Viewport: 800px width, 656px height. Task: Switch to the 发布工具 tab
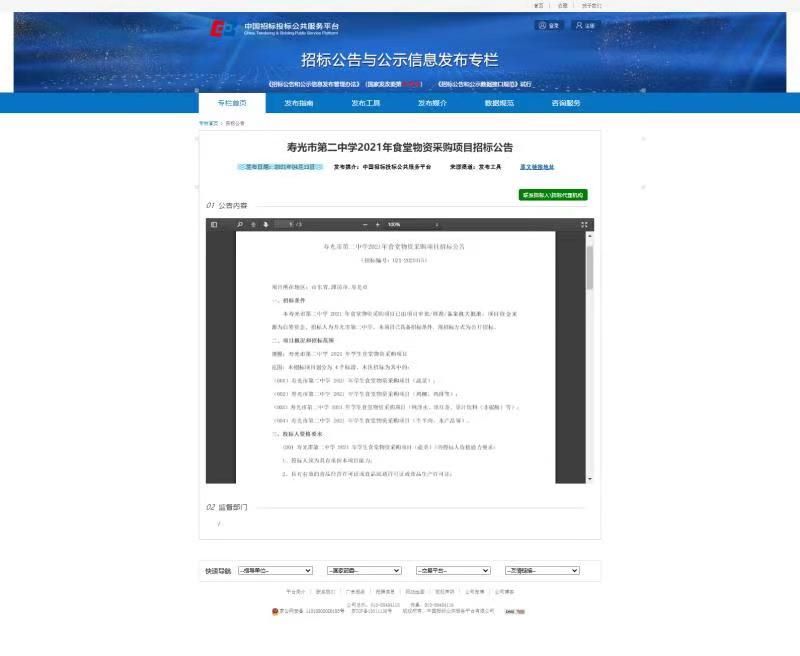pyautogui.click(x=365, y=103)
